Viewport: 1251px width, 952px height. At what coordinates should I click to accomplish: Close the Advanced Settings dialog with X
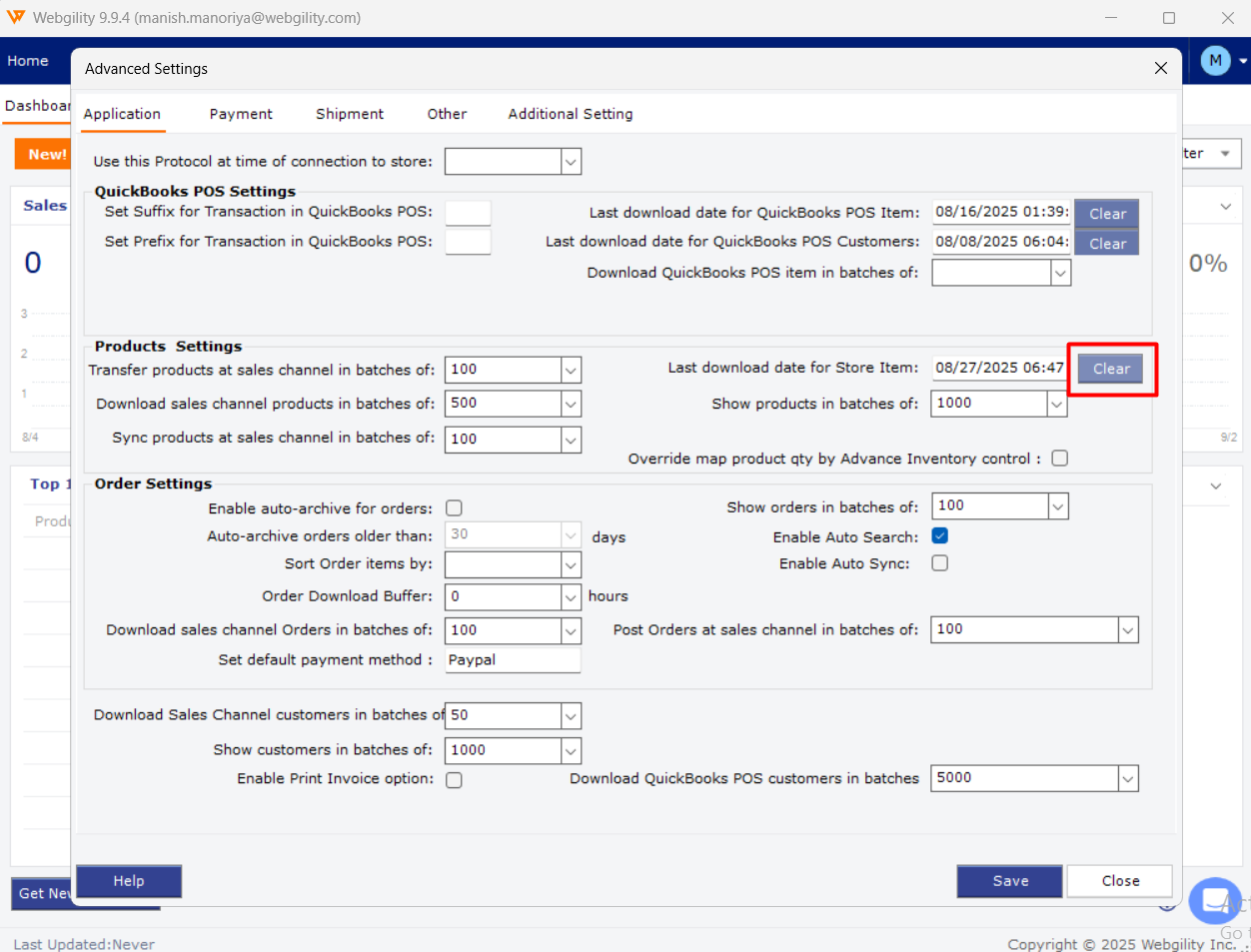click(x=1160, y=68)
